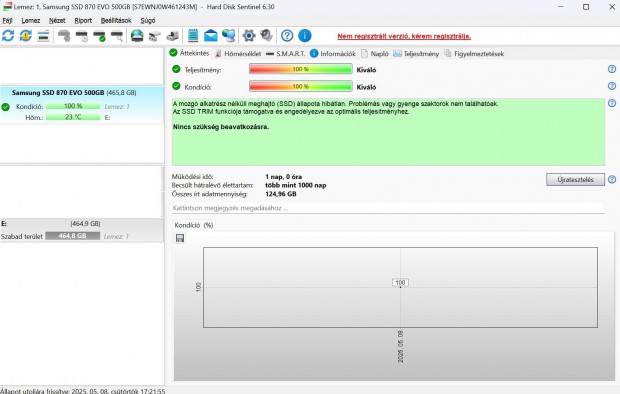Open the Beállítások menu
This screenshot has width=620, height=394.
point(116,21)
